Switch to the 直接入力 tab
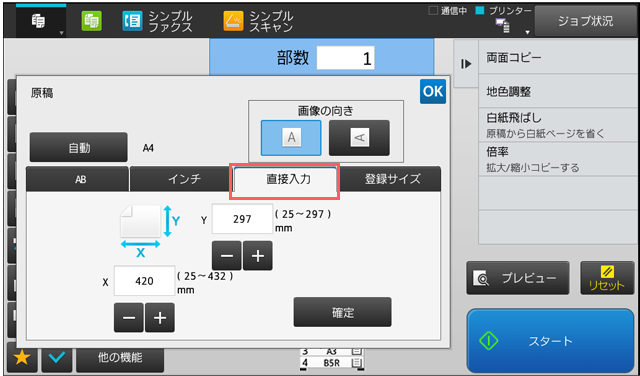 pyautogui.click(x=285, y=180)
